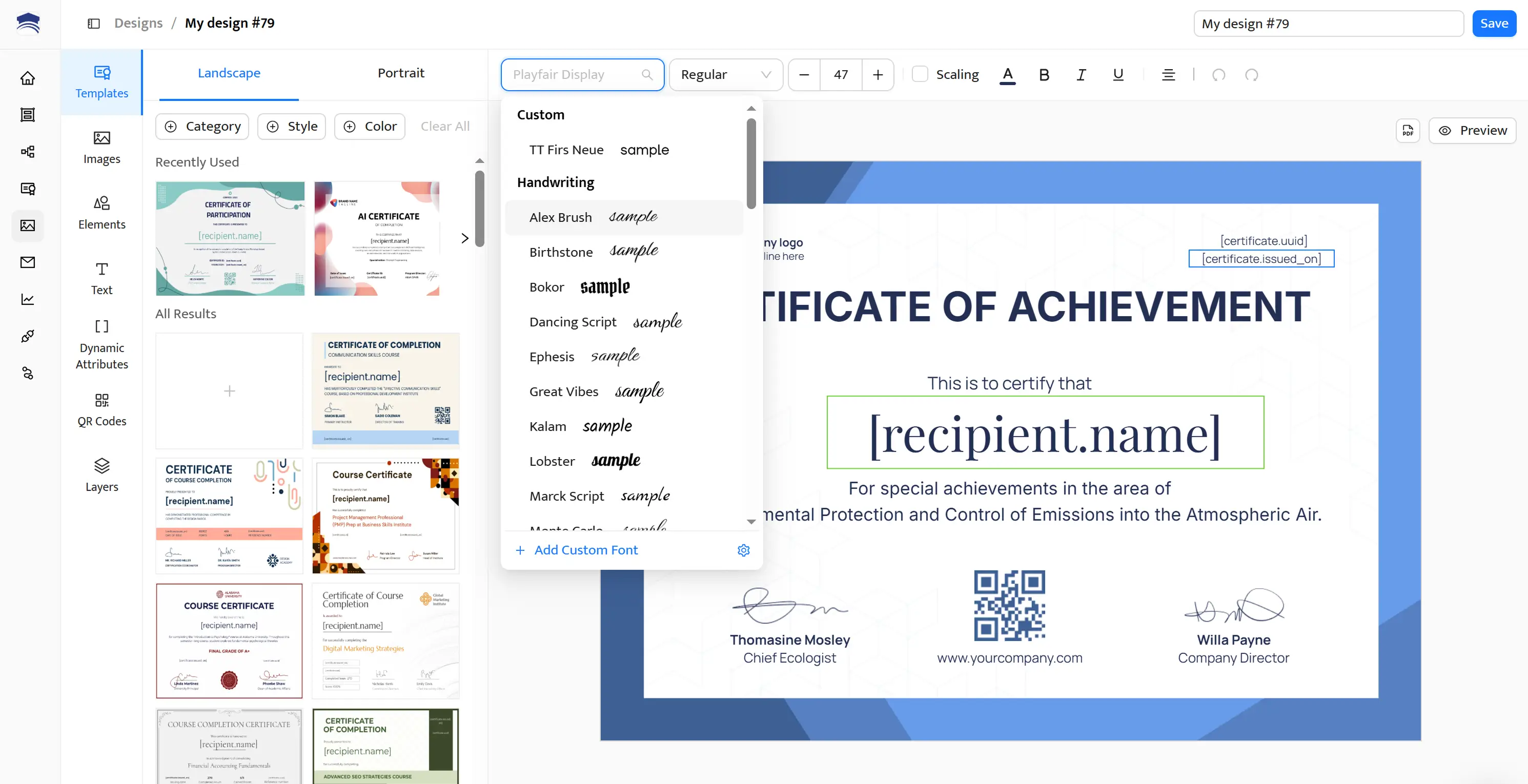Open the QR Codes panel

tap(101, 410)
